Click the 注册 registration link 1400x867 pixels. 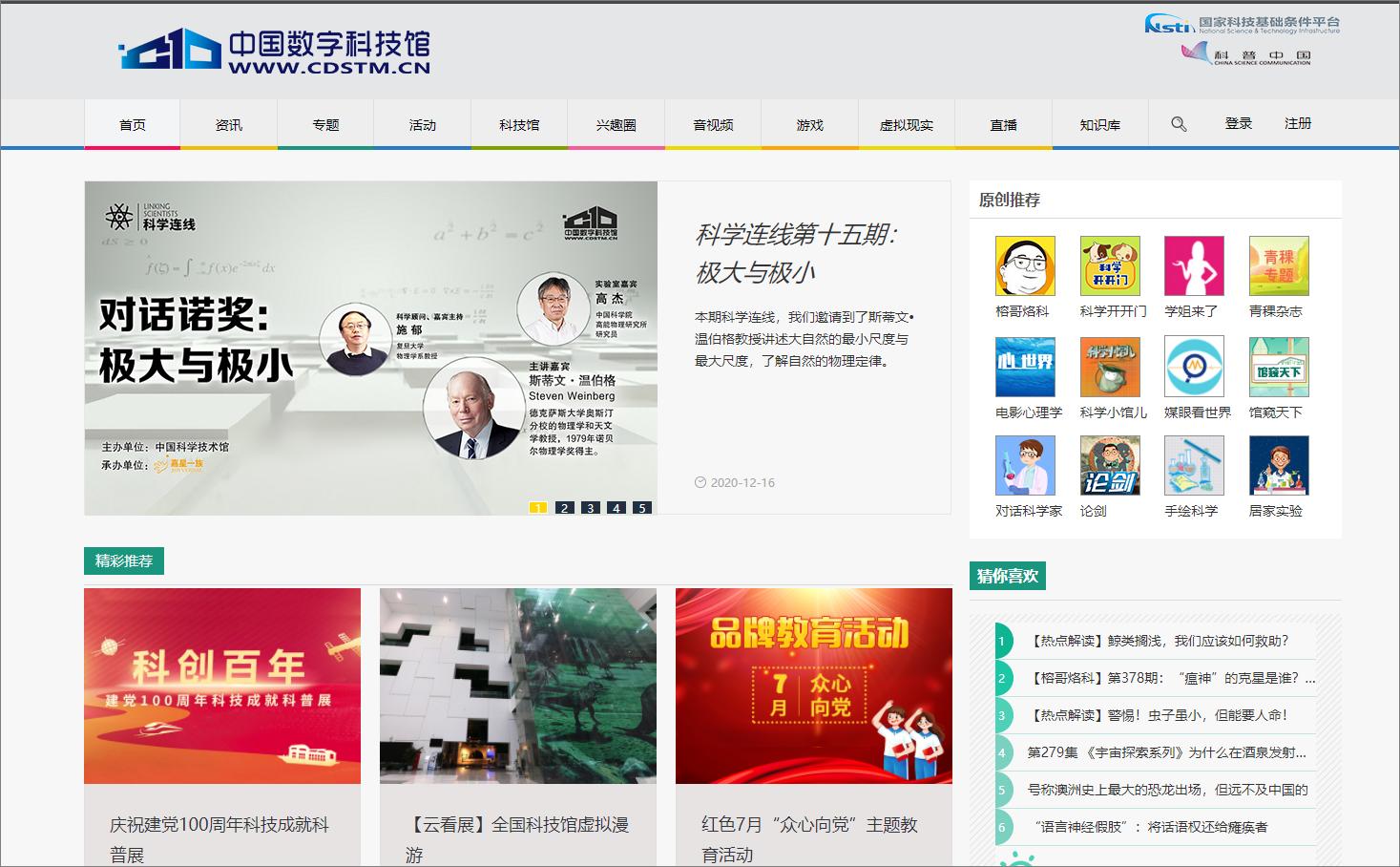(1296, 123)
